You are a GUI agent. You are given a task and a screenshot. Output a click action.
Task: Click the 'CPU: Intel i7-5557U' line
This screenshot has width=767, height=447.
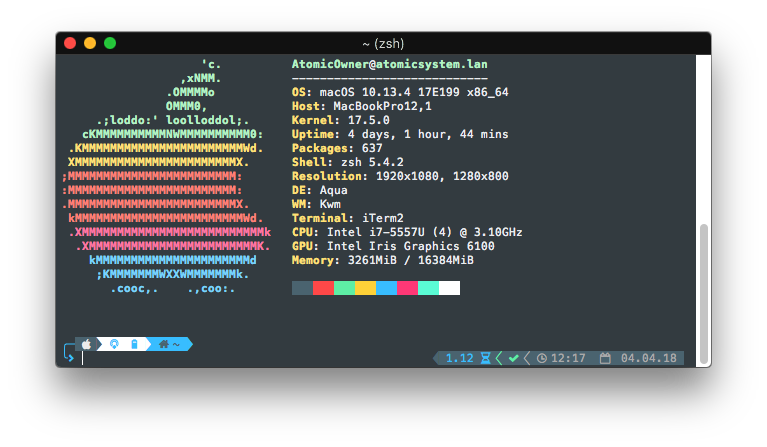tap(407, 232)
